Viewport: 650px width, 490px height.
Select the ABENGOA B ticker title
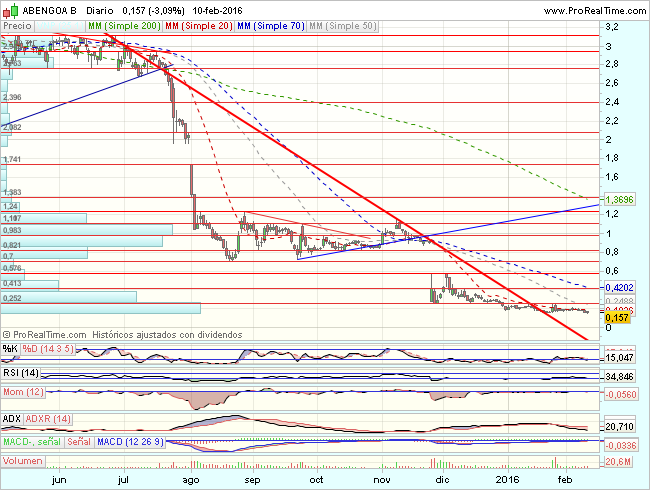point(49,11)
